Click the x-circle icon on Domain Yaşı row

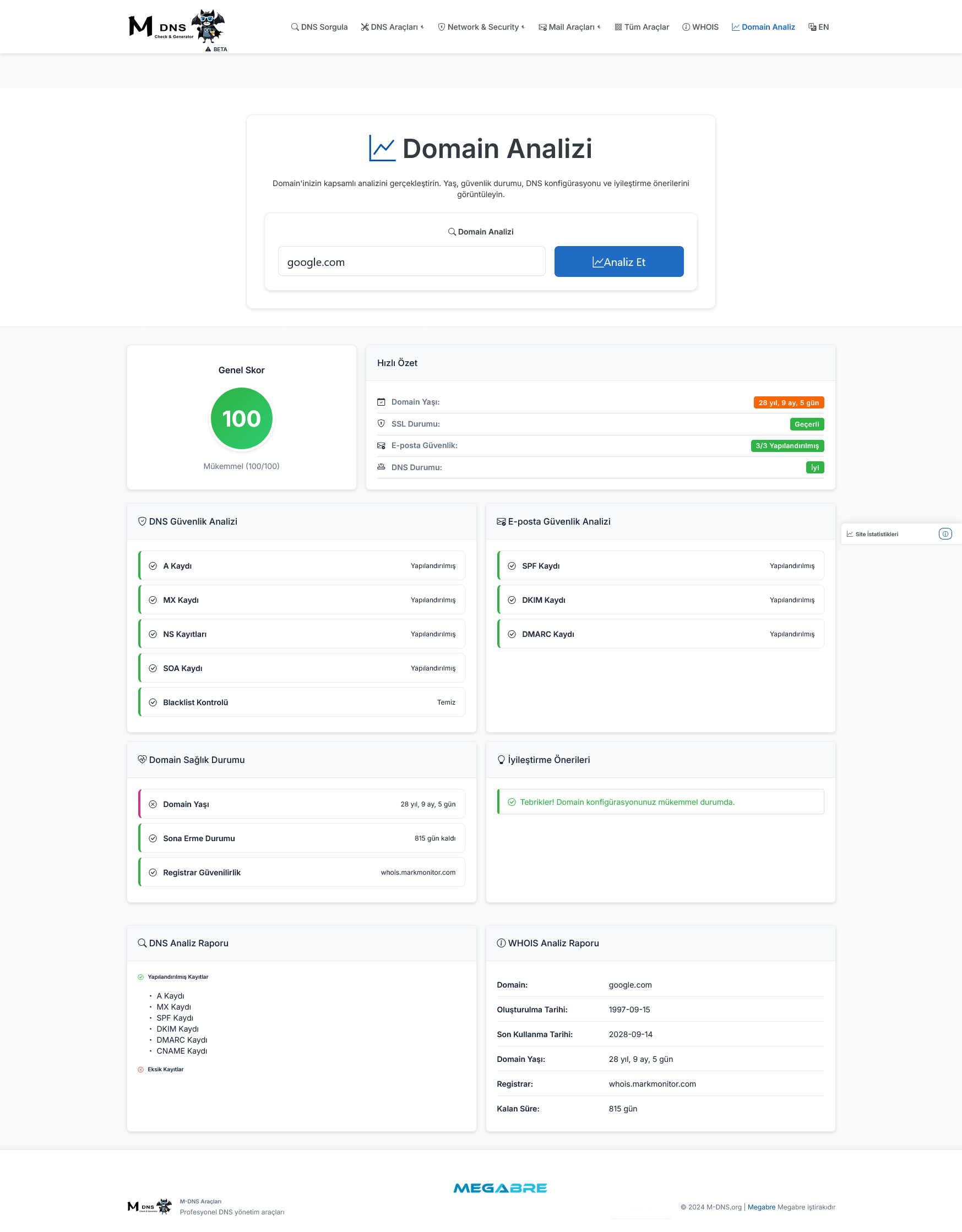[153, 804]
